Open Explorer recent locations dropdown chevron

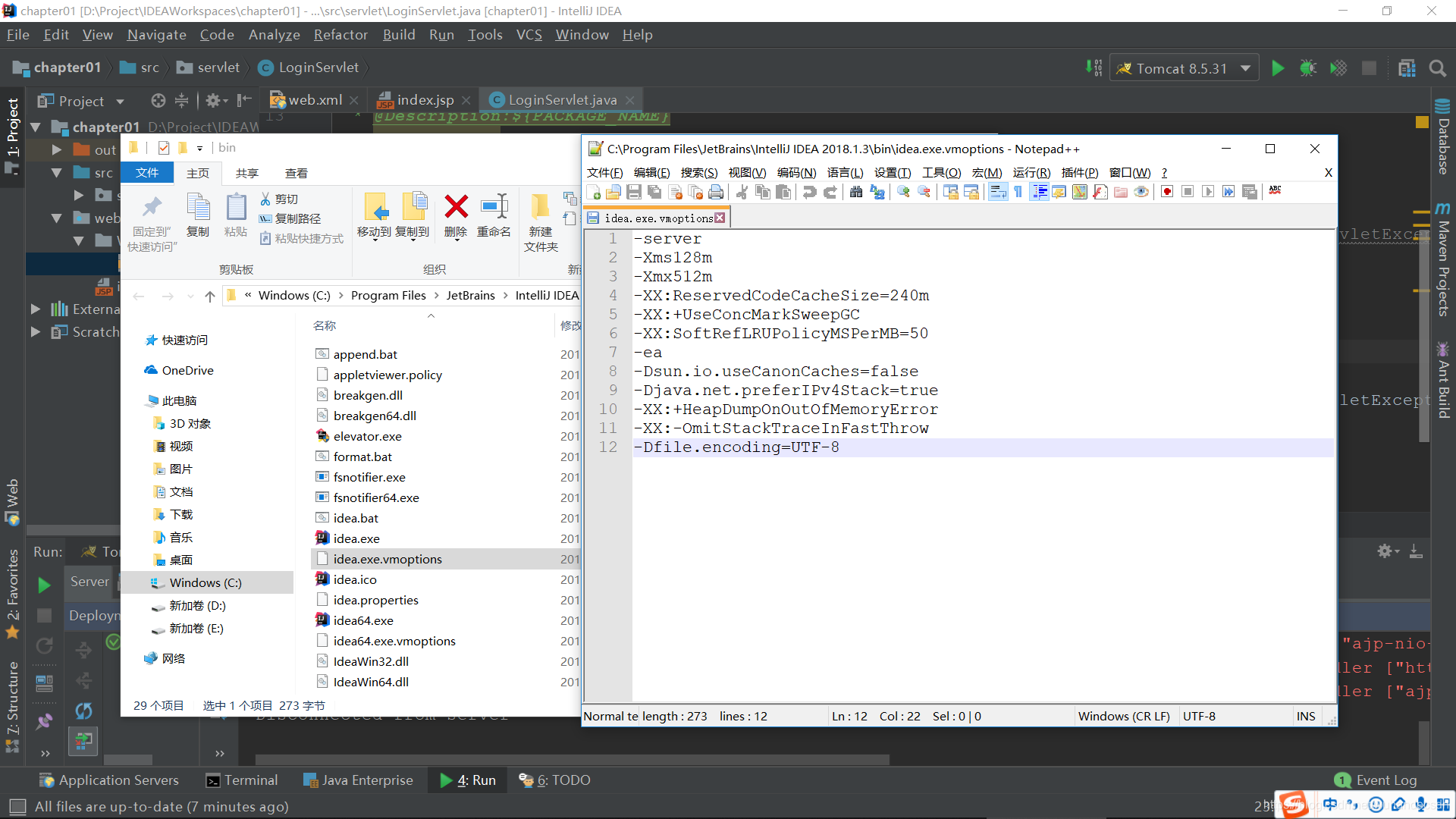pos(190,296)
